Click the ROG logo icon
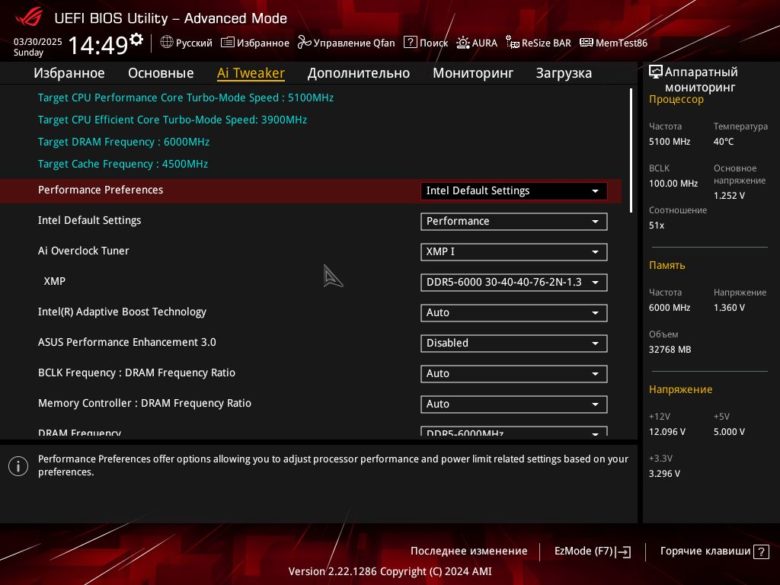 (x=29, y=17)
